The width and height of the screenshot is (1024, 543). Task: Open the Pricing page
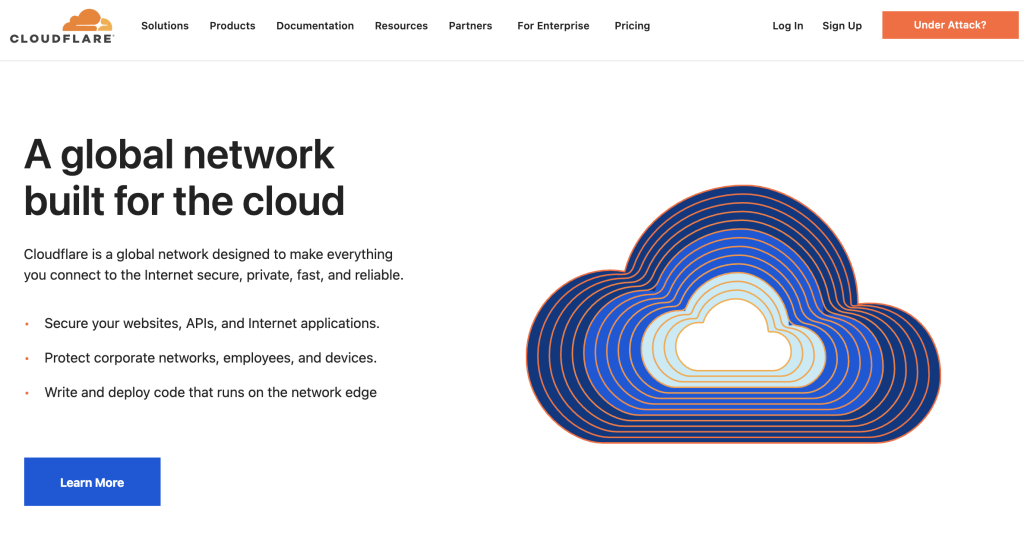632,25
